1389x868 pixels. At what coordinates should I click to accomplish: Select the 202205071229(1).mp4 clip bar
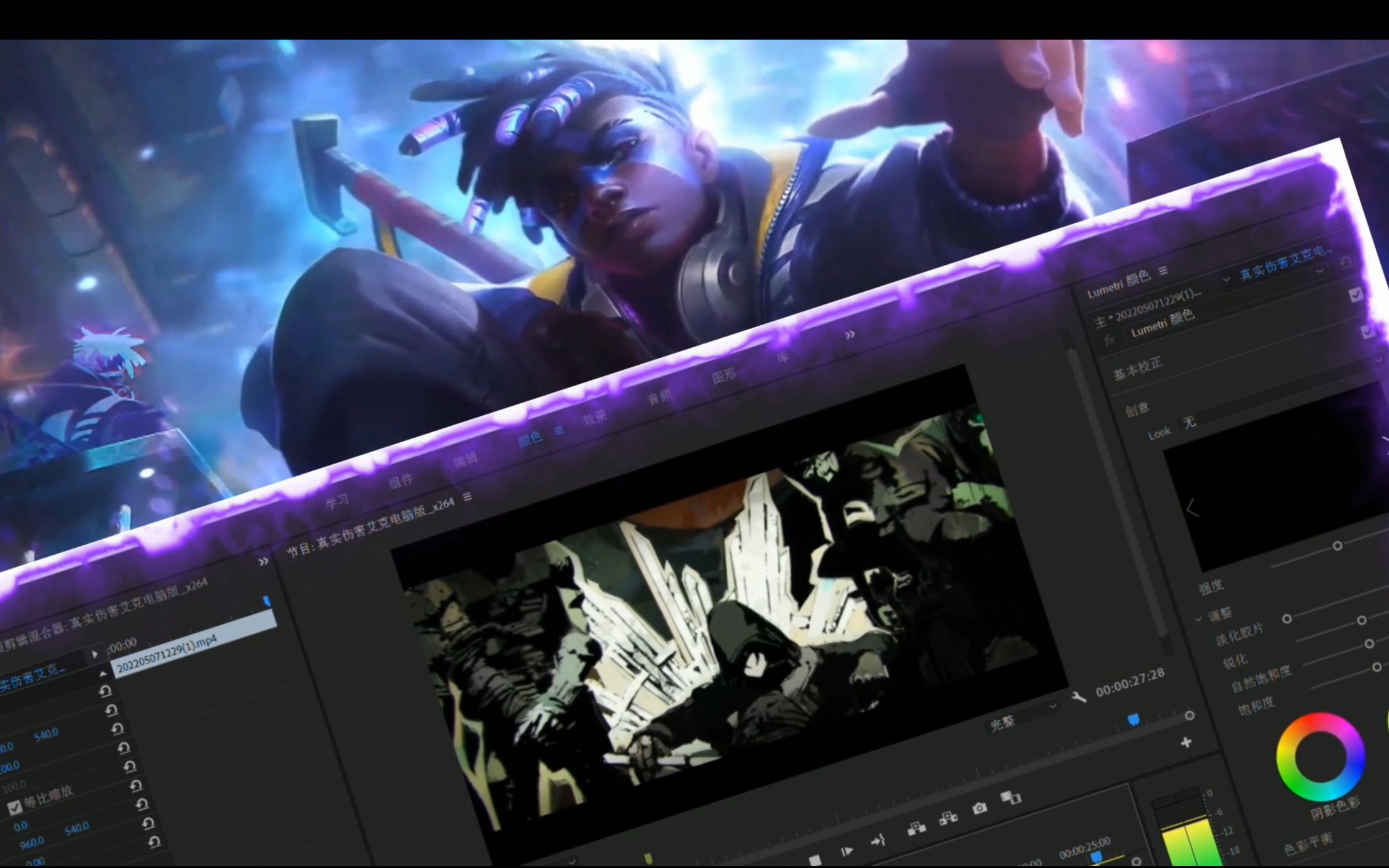tap(194, 645)
